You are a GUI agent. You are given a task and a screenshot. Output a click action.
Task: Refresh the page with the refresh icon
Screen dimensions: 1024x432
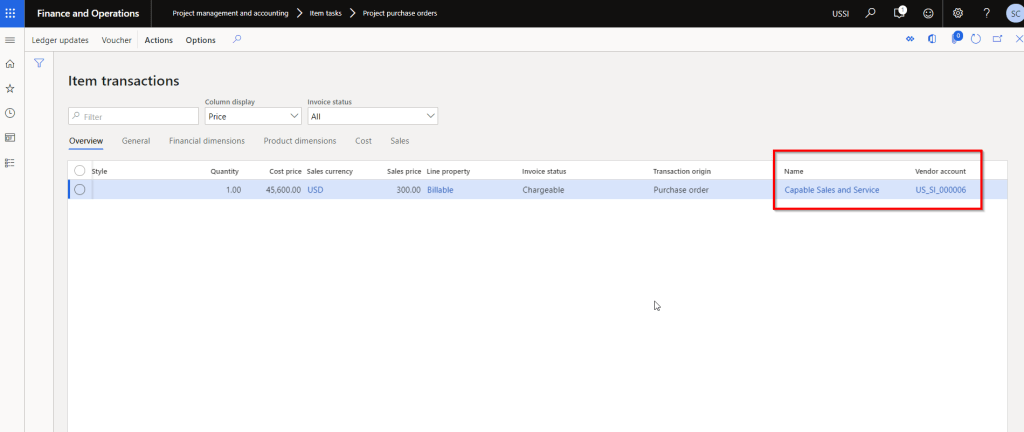pyautogui.click(x=975, y=39)
